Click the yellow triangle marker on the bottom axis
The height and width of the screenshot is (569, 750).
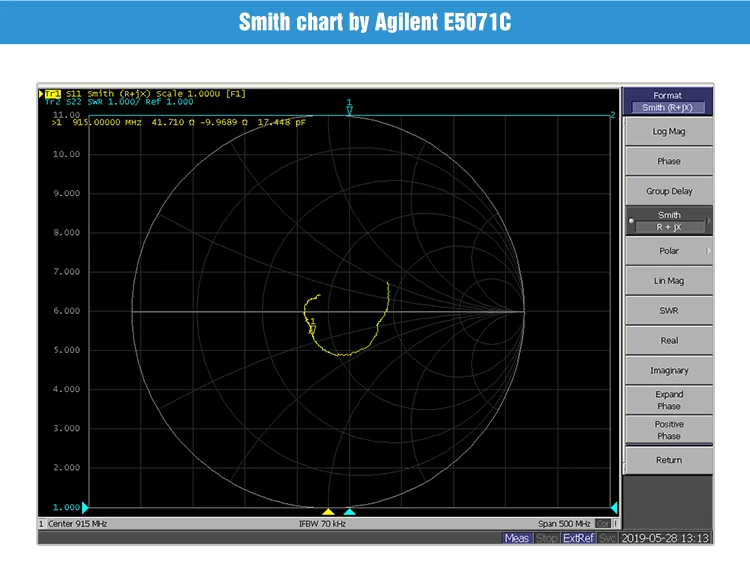(328, 511)
